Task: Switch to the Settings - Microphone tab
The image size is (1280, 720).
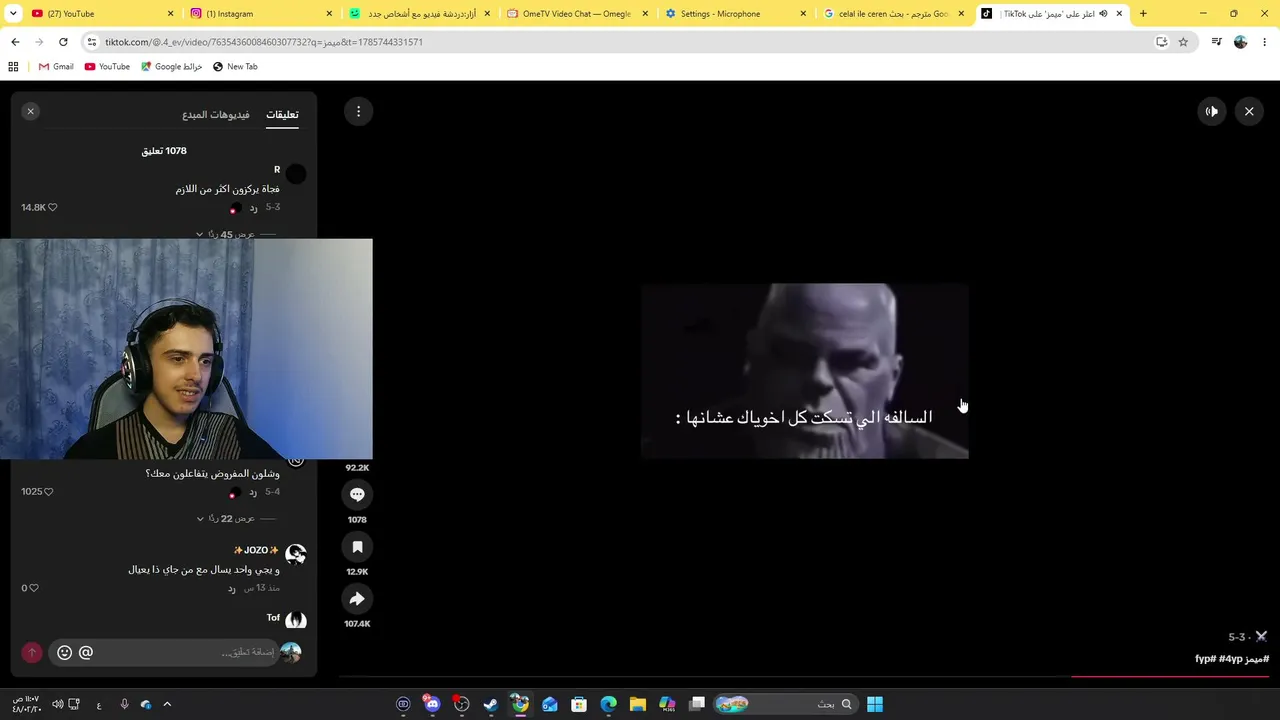Action: pyautogui.click(x=735, y=14)
